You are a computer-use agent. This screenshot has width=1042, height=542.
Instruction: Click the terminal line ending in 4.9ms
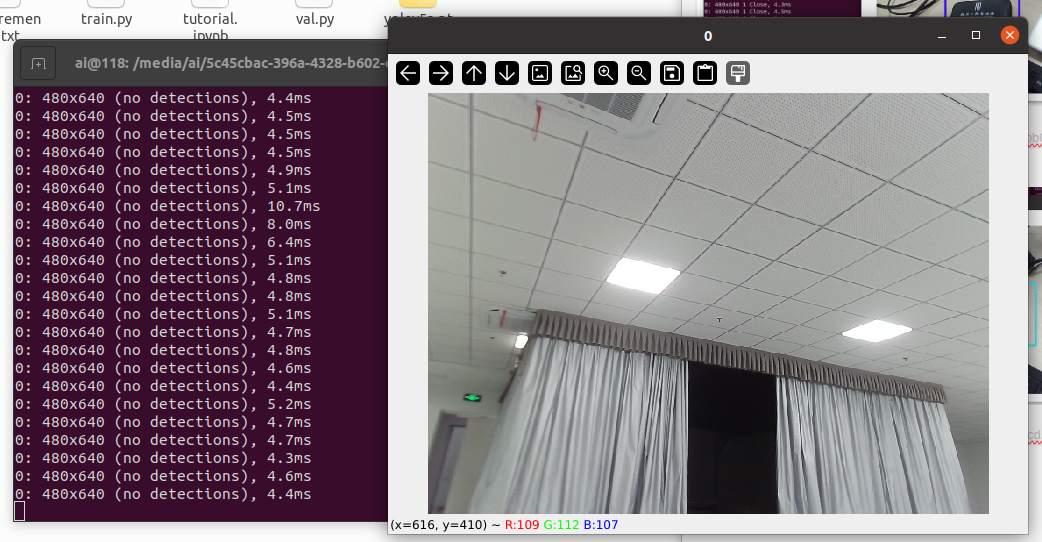tap(163, 170)
